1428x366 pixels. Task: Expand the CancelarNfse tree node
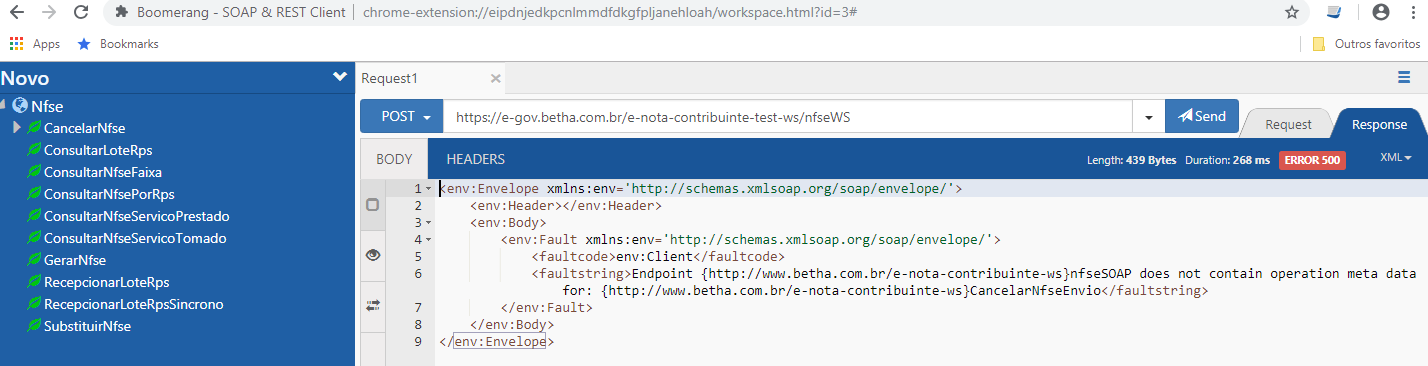tap(17, 128)
